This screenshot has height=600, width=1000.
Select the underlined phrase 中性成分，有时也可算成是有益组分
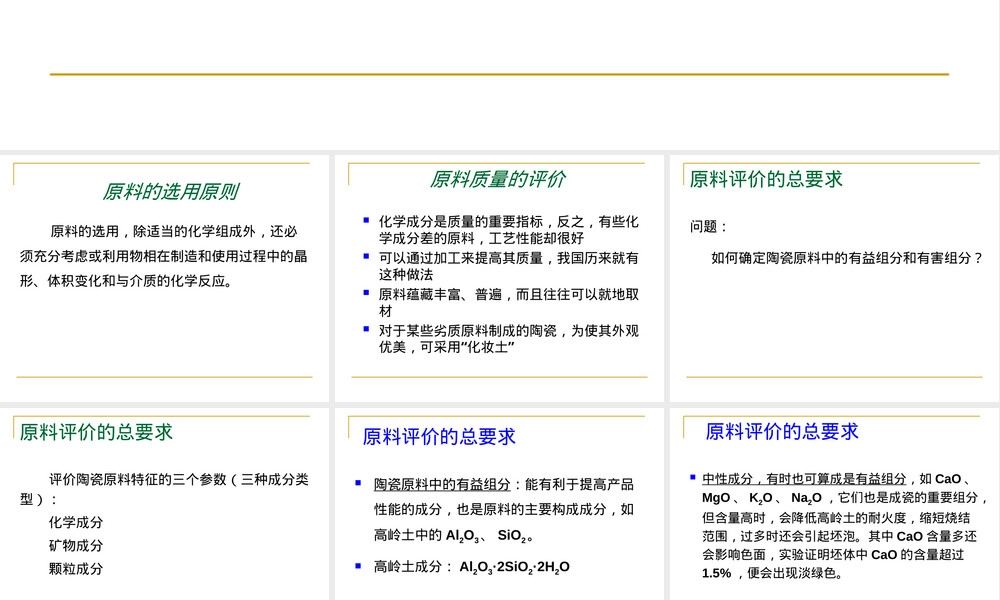pyautogui.click(x=804, y=479)
